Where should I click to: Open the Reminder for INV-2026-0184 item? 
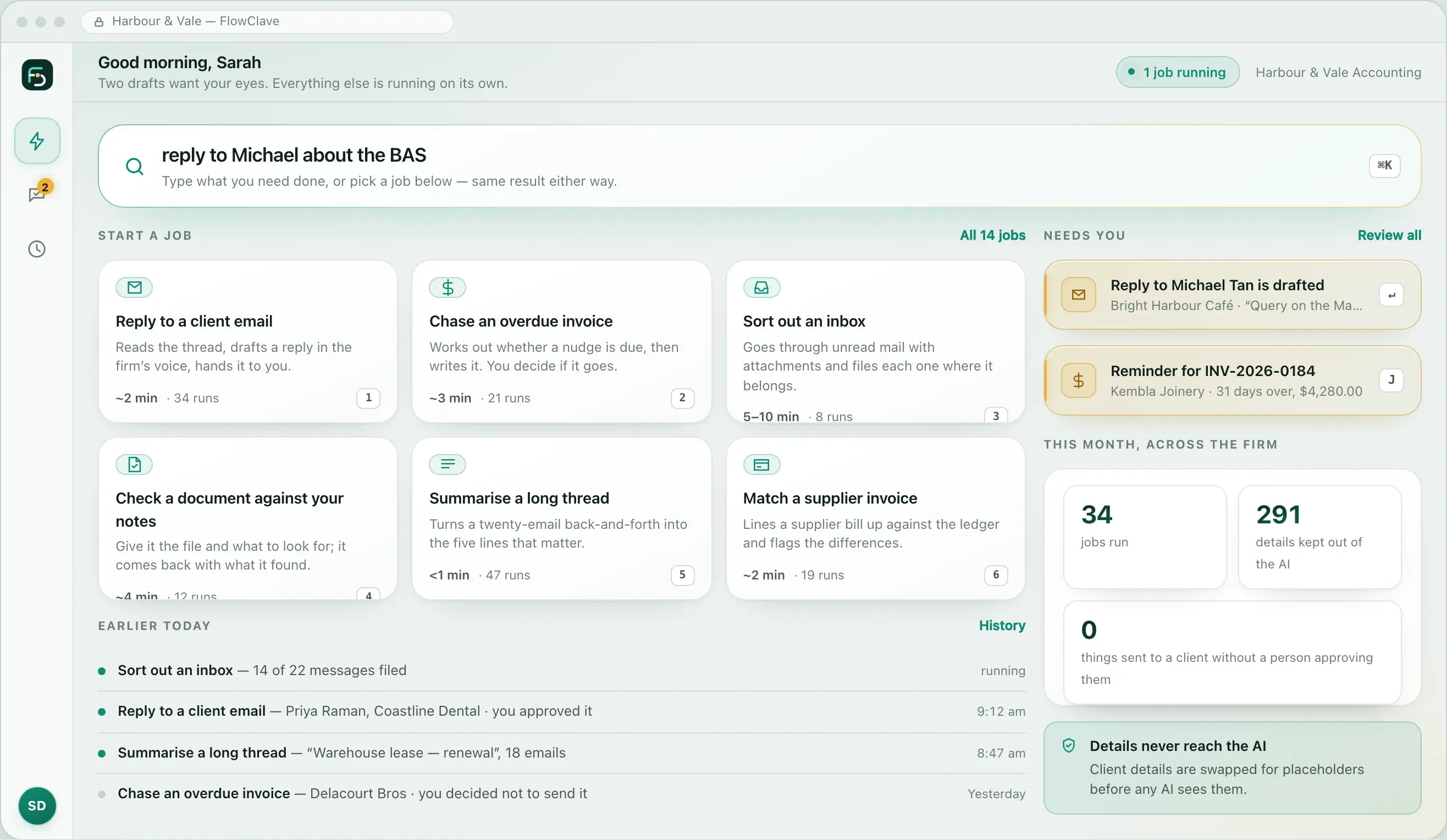[1232, 380]
